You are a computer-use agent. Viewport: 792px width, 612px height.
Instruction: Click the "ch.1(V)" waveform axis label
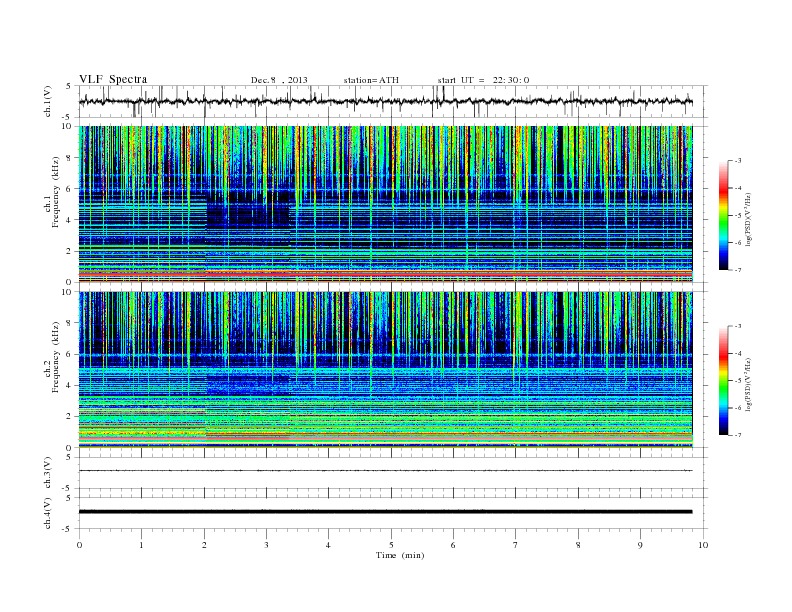[x=48, y=101]
